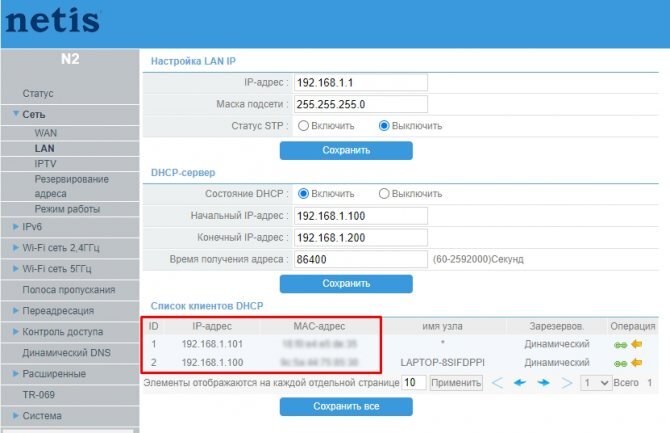Click the Конечный IP-адрес field
This screenshot has height=433, width=670.
coord(361,238)
